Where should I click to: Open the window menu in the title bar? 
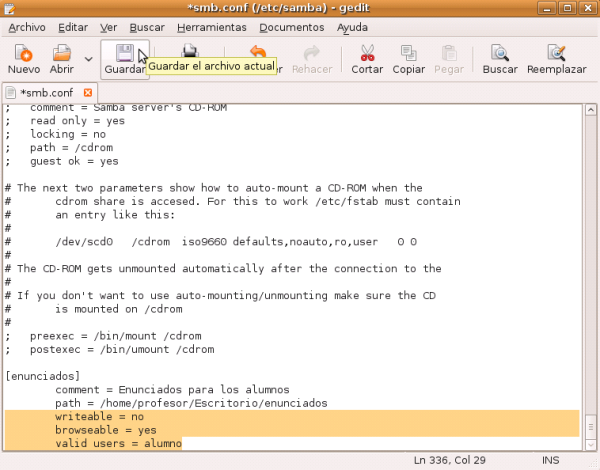point(11,8)
